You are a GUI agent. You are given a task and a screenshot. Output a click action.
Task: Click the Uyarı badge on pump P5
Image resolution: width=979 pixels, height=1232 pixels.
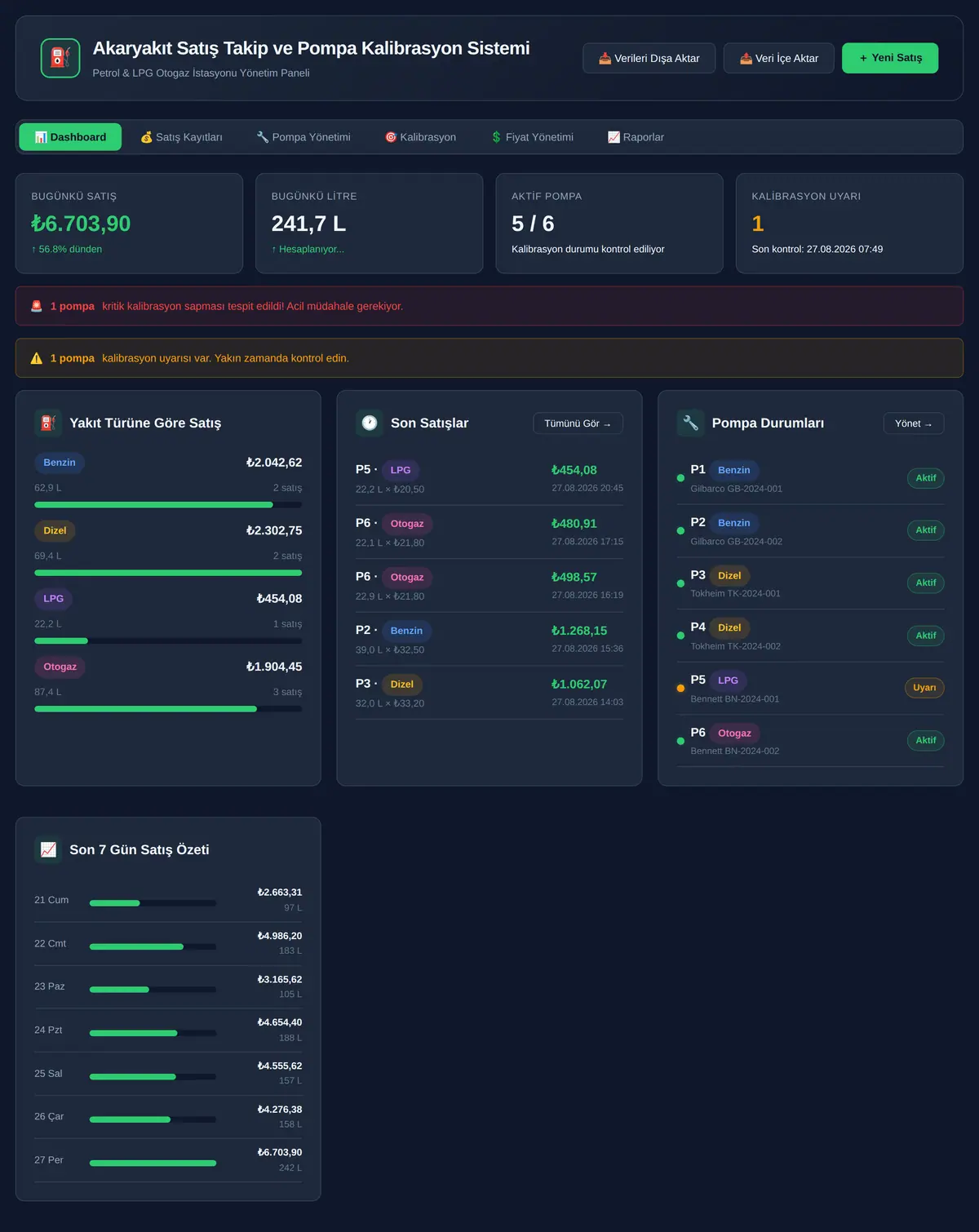point(924,688)
